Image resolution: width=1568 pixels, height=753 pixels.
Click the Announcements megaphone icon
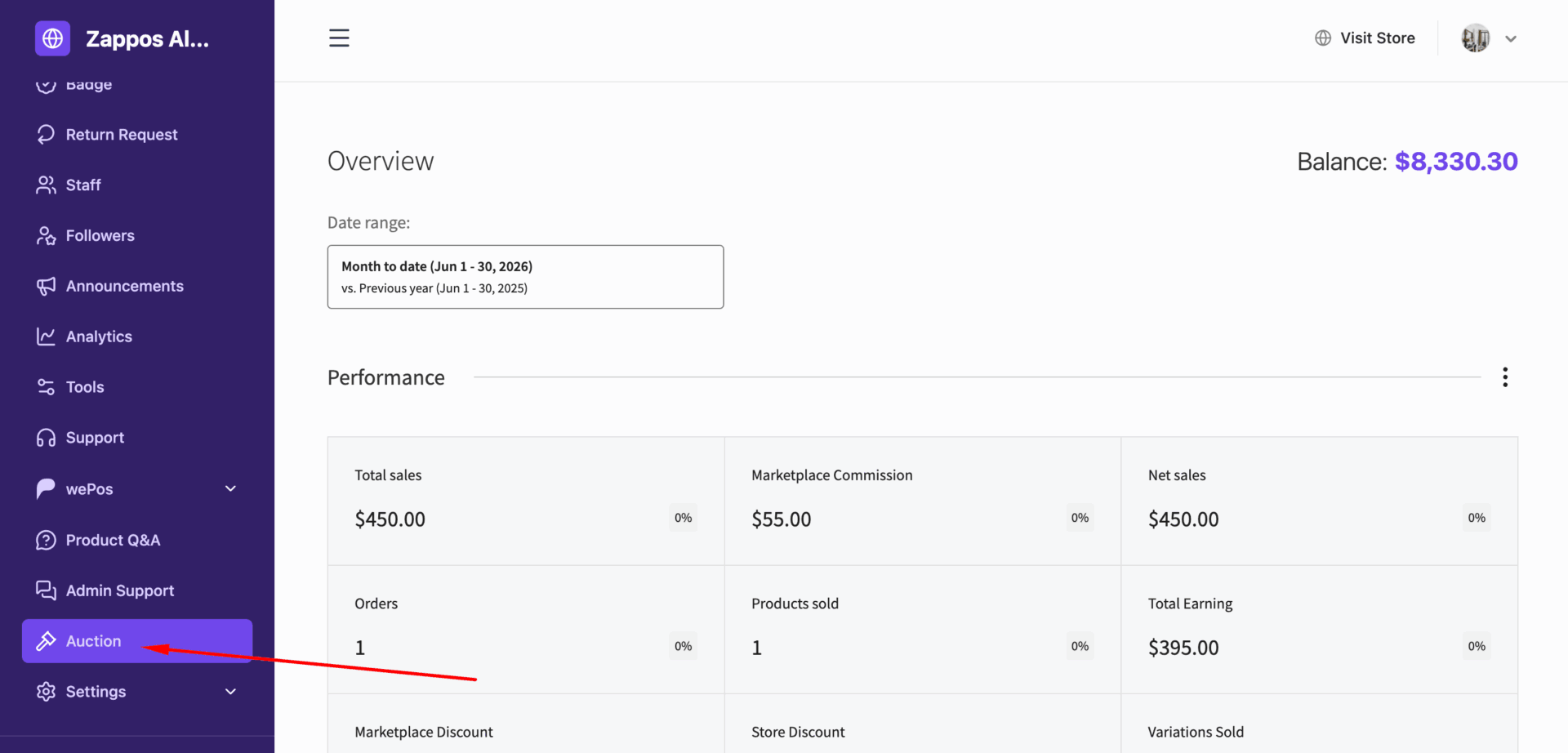[46, 287]
